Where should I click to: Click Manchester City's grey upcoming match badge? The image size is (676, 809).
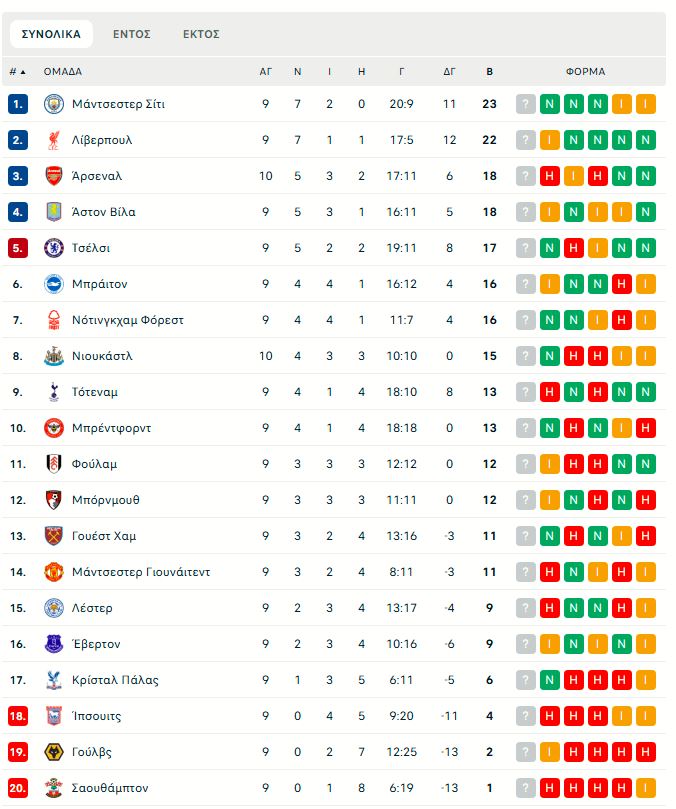tap(526, 104)
